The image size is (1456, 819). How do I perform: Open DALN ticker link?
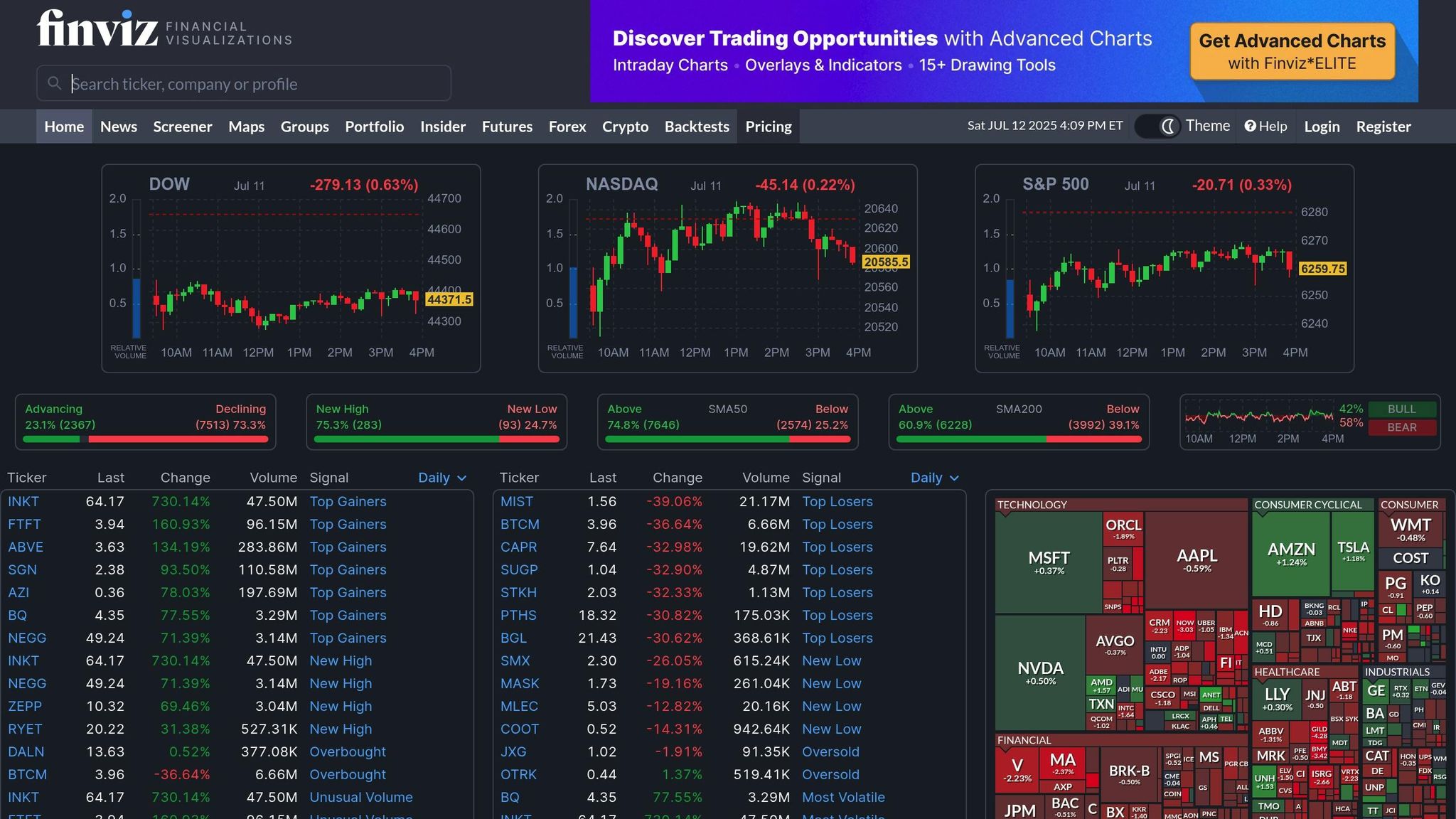point(26,751)
